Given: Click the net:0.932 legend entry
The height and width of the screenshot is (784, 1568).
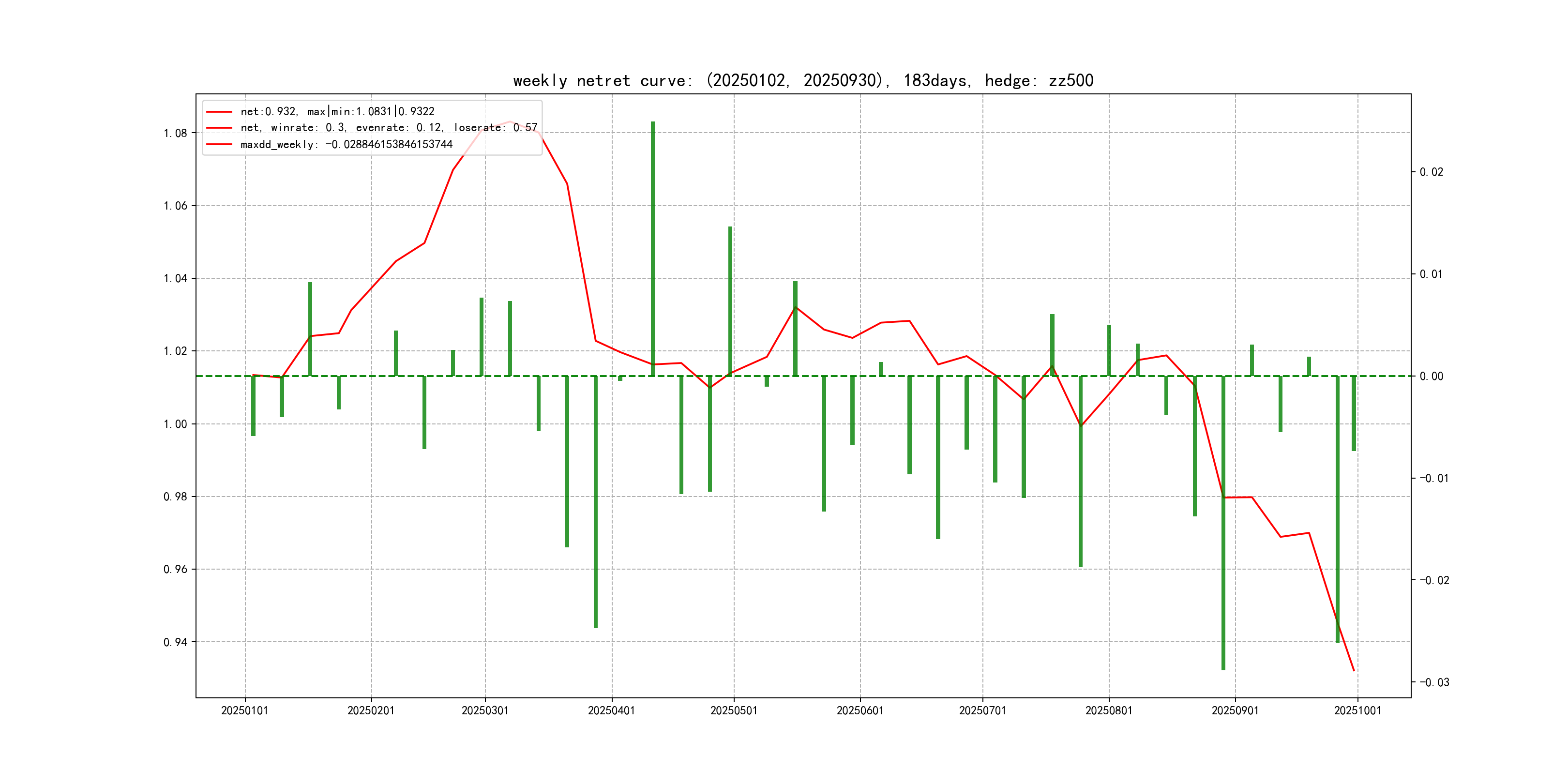Looking at the screenshot, I should 337,111.
